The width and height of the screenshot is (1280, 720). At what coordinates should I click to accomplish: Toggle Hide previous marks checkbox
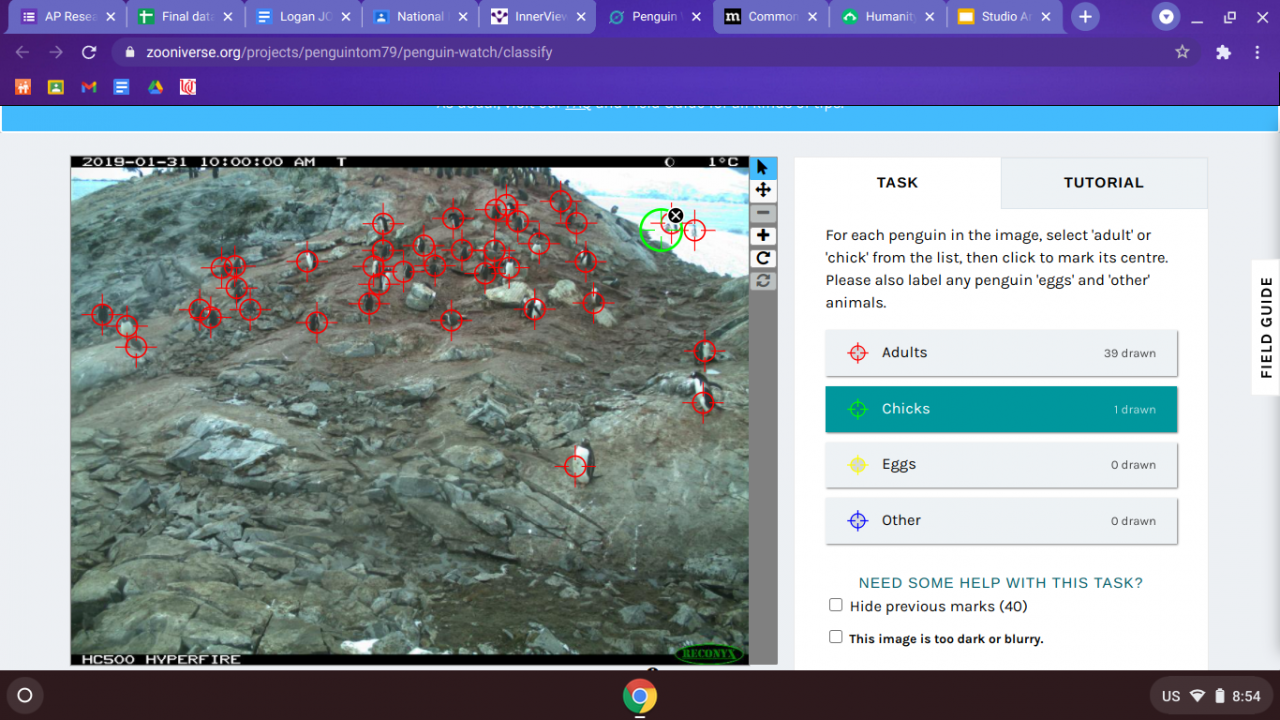836,605
